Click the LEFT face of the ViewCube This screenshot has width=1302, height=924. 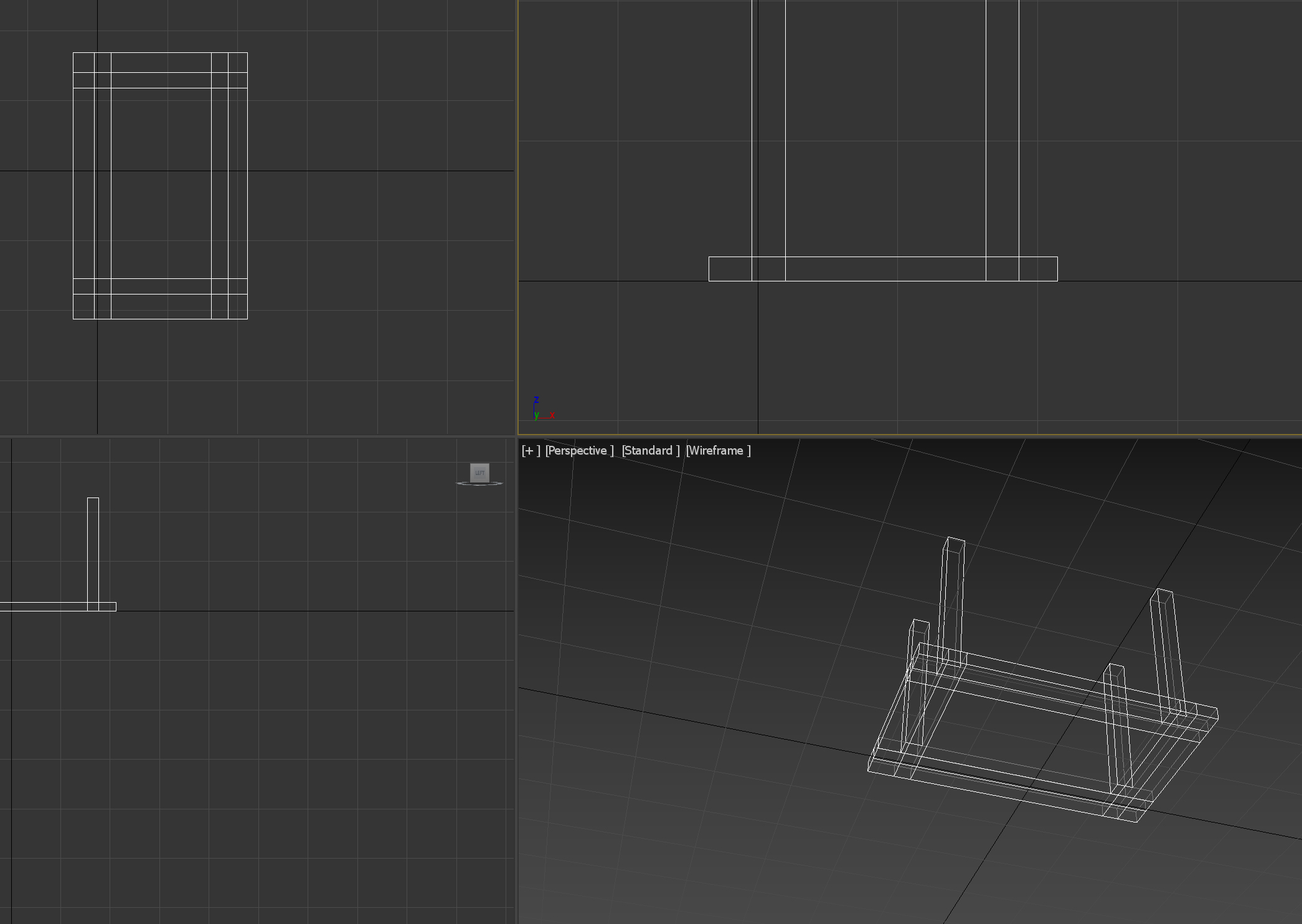(x=479, y=473)
